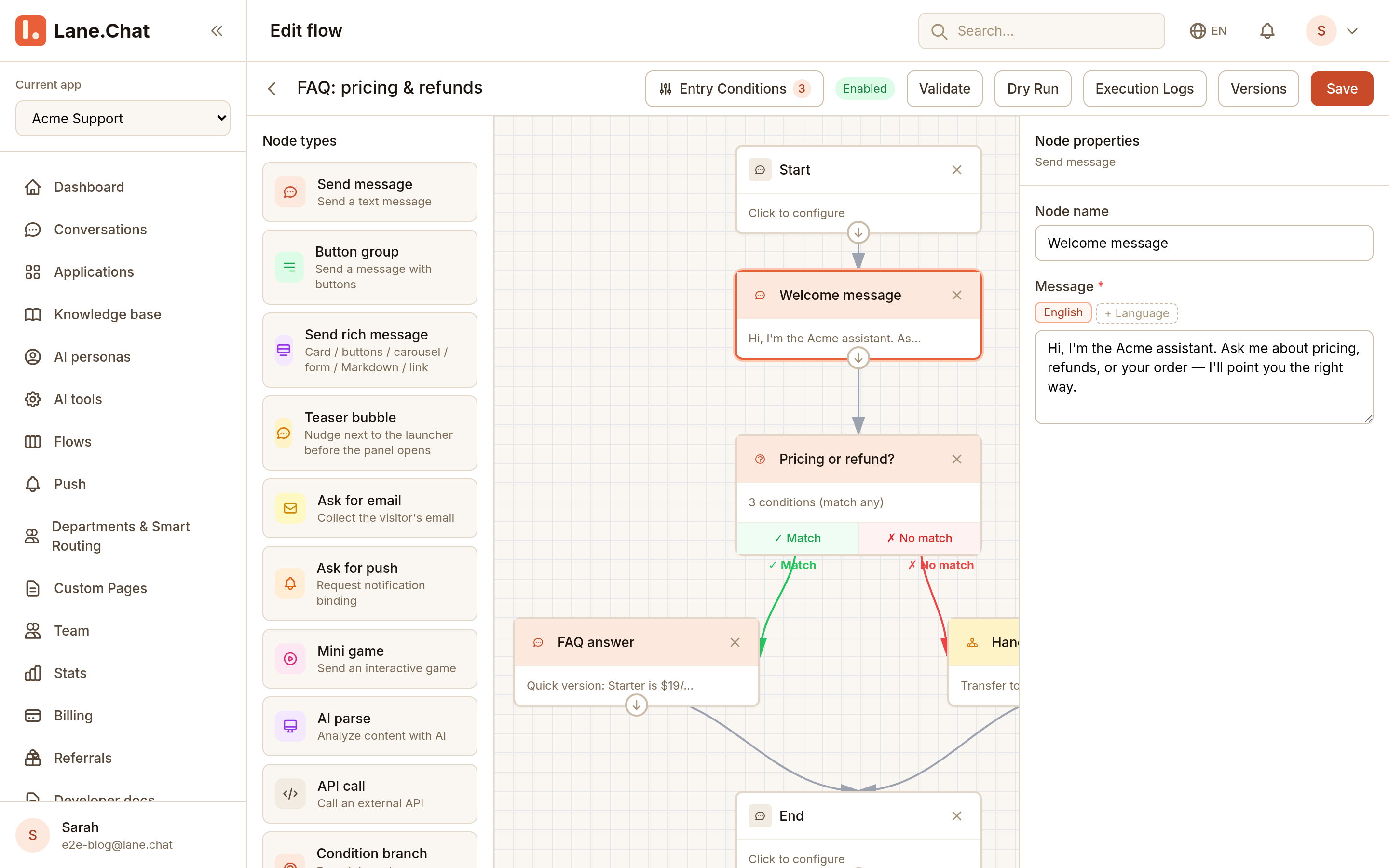Image resolution: width=1389 pixels, height=868 pixels.
Task: Click the down-arrow connector under FAQ answer
Action: point(636,705)
